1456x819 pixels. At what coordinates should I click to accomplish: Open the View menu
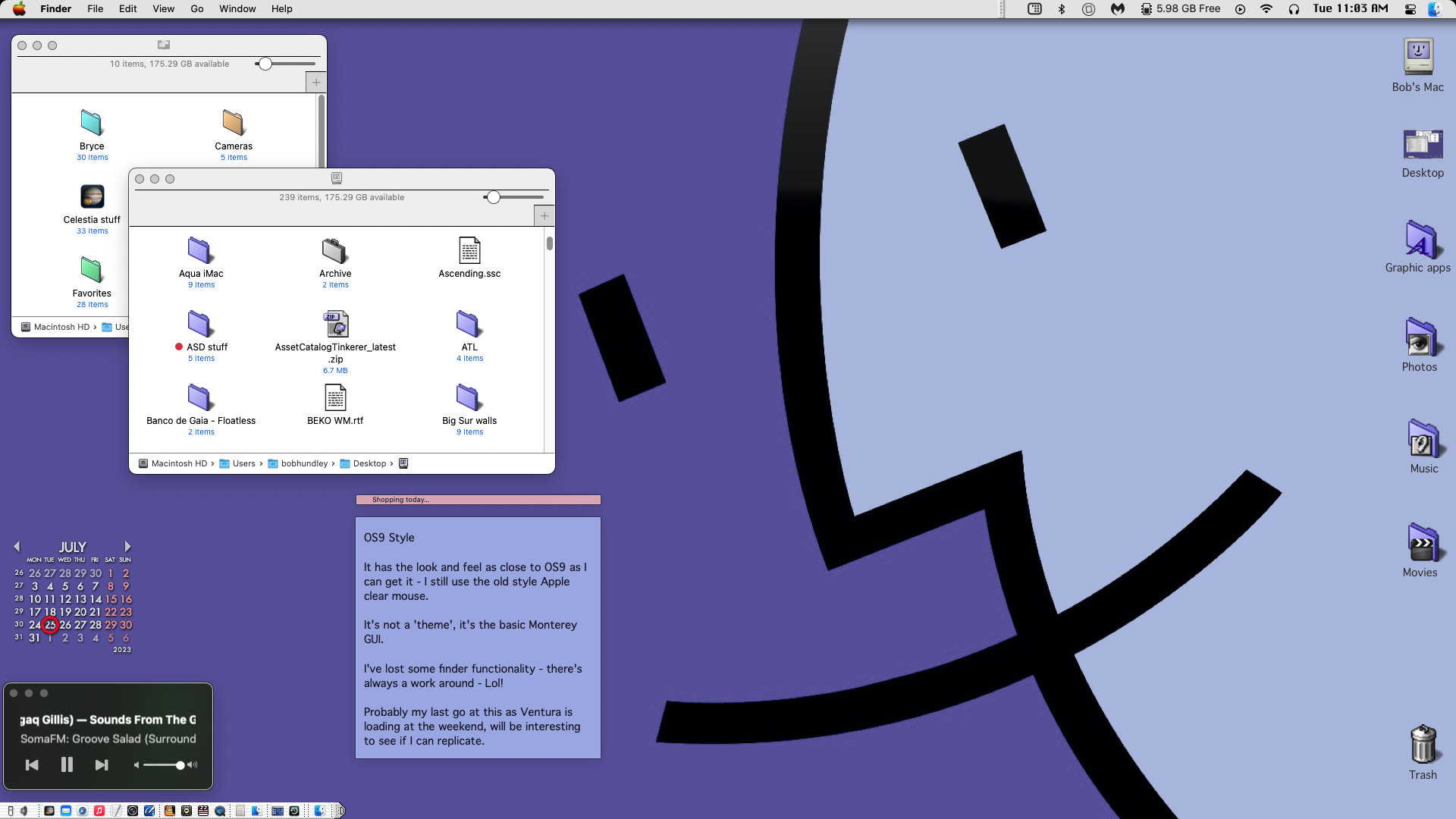click(163, 8)
